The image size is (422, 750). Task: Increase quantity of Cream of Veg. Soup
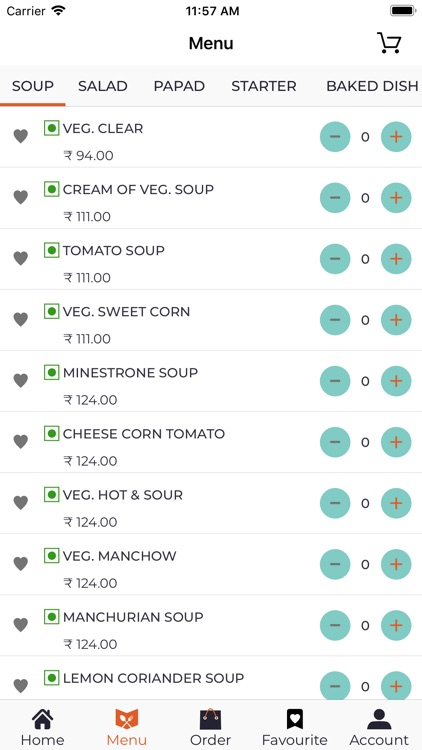point(396,198)
